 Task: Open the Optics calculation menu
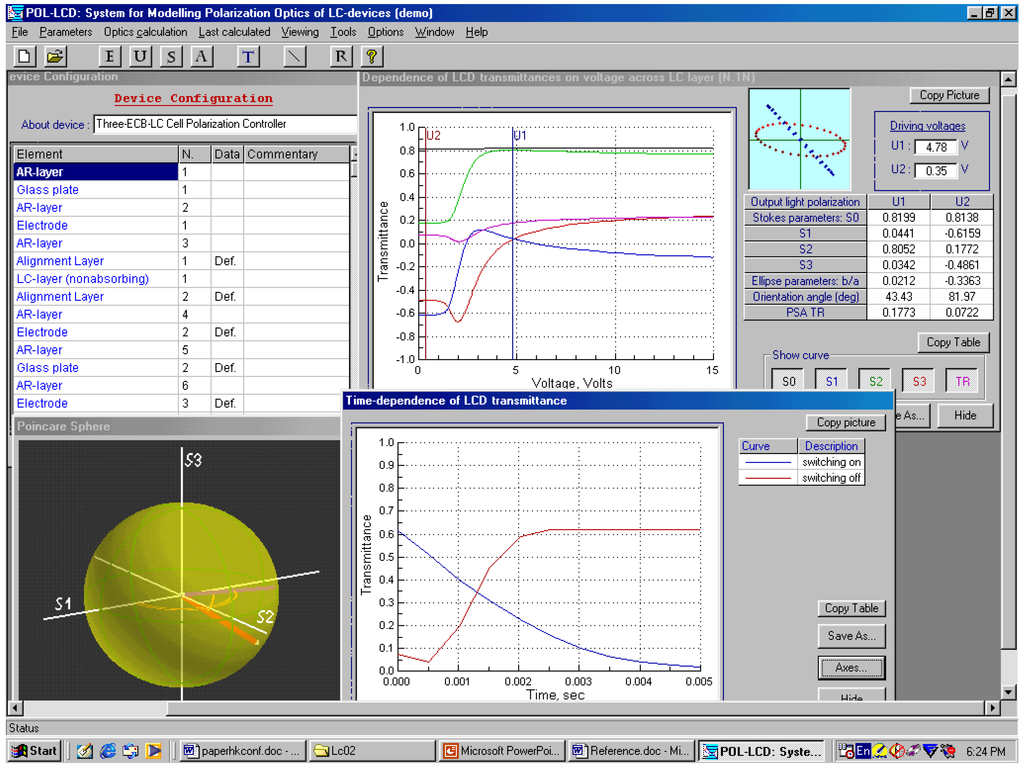145,32
